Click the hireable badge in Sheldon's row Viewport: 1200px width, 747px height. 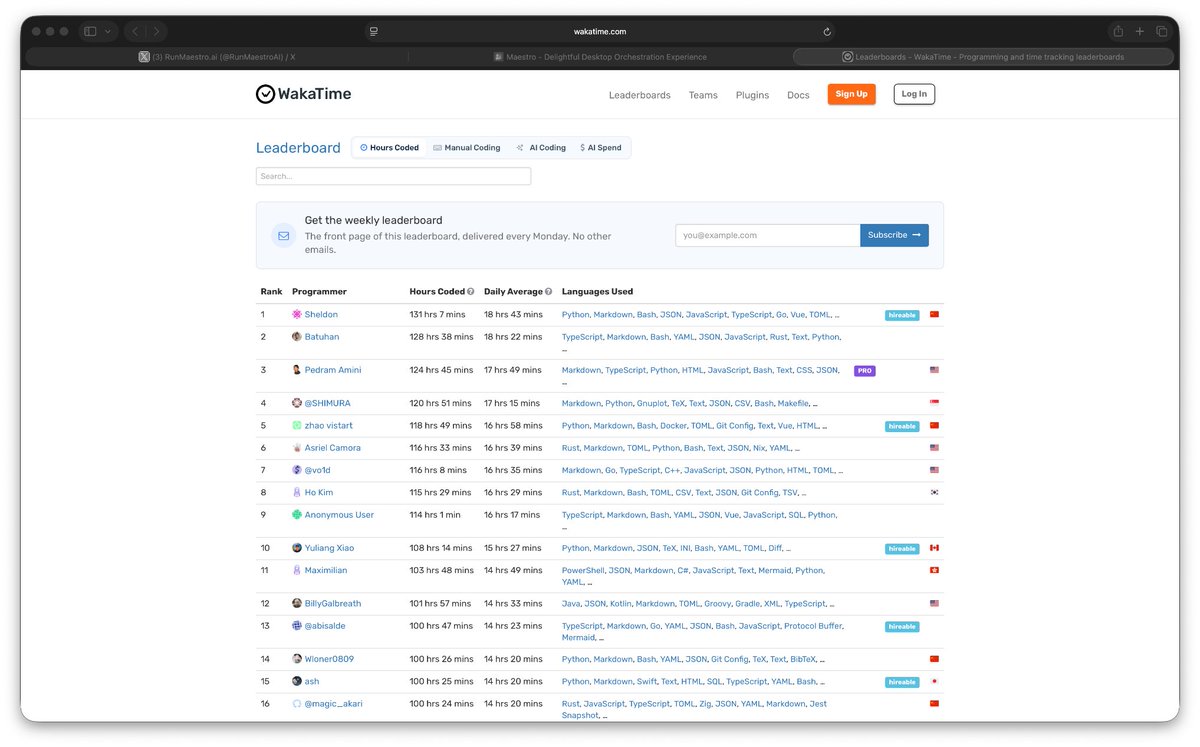point(902,315)
